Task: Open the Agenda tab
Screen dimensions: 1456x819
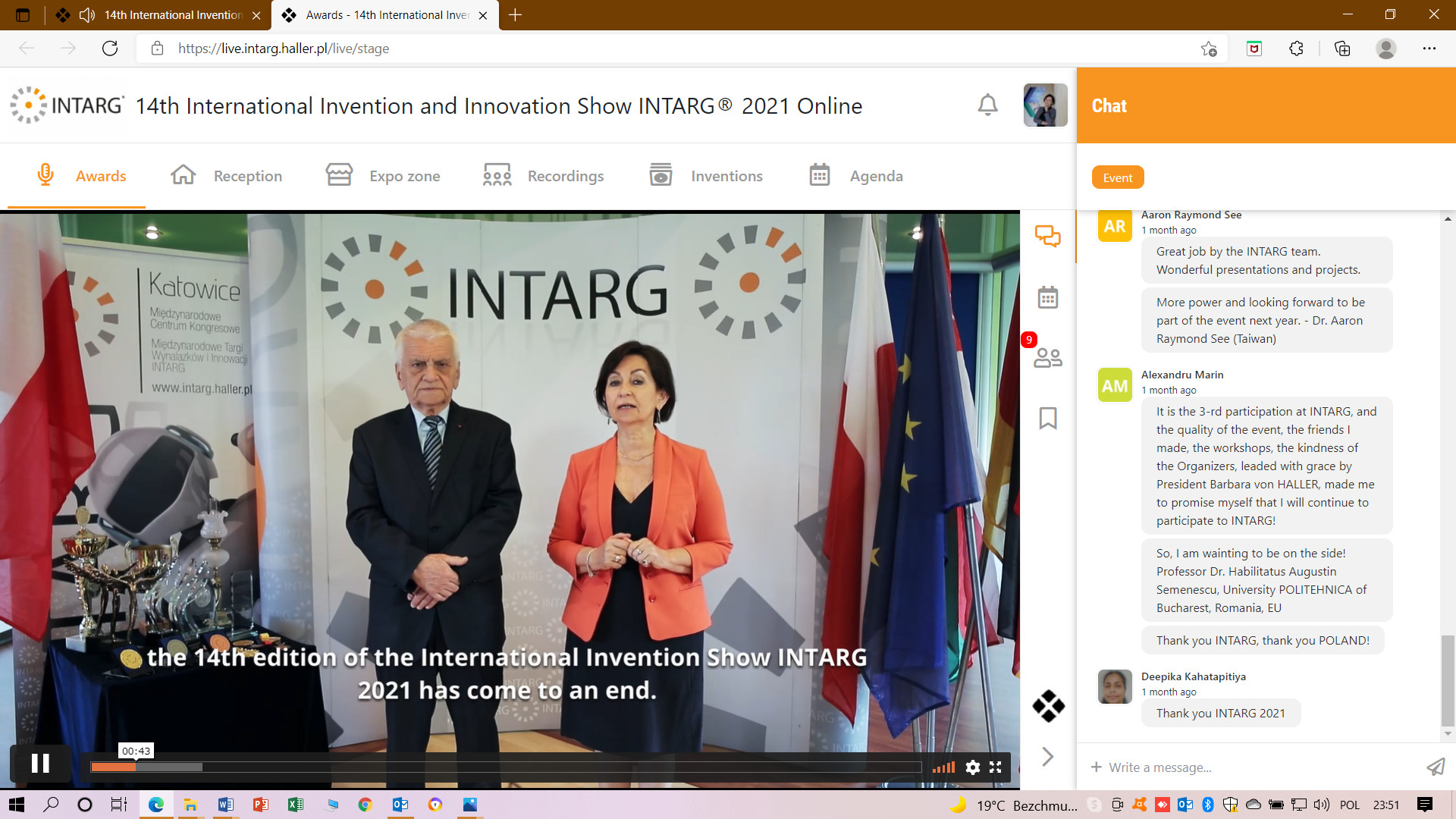Action: [856, 176]
